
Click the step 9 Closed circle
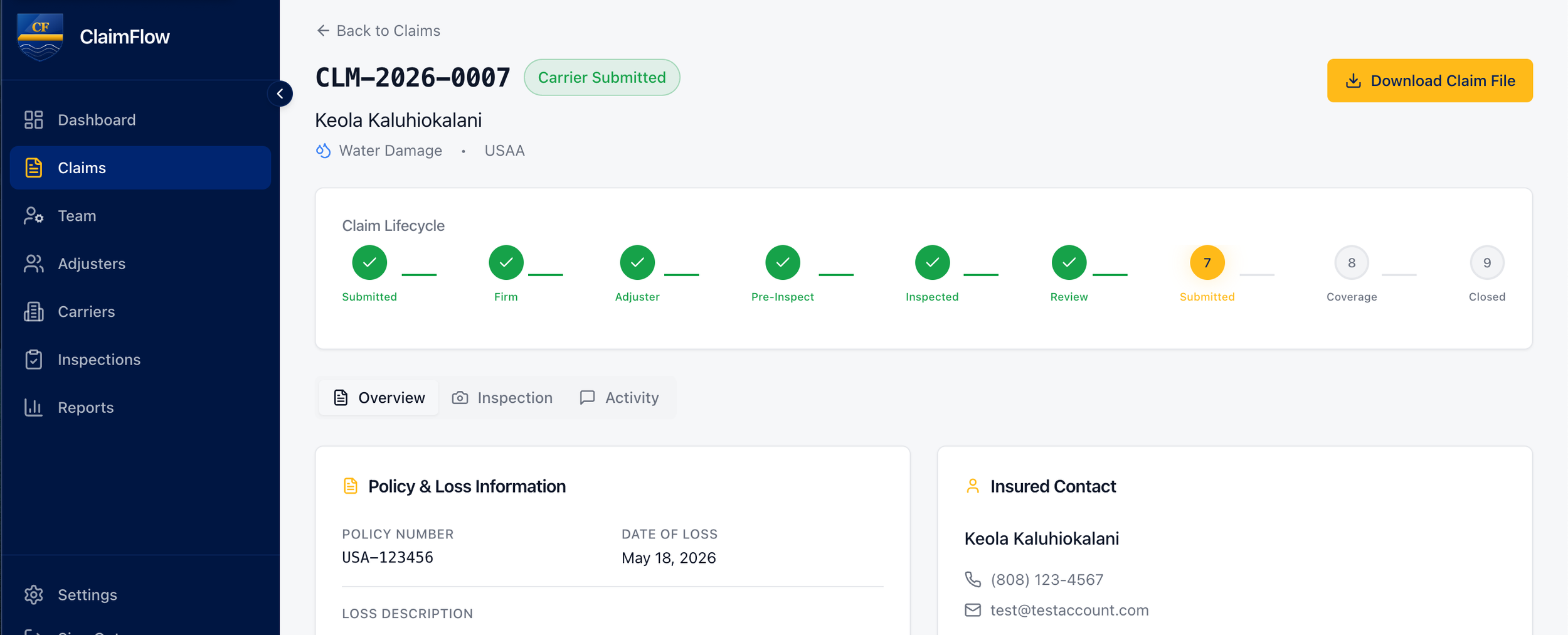tap(1487, 262)
